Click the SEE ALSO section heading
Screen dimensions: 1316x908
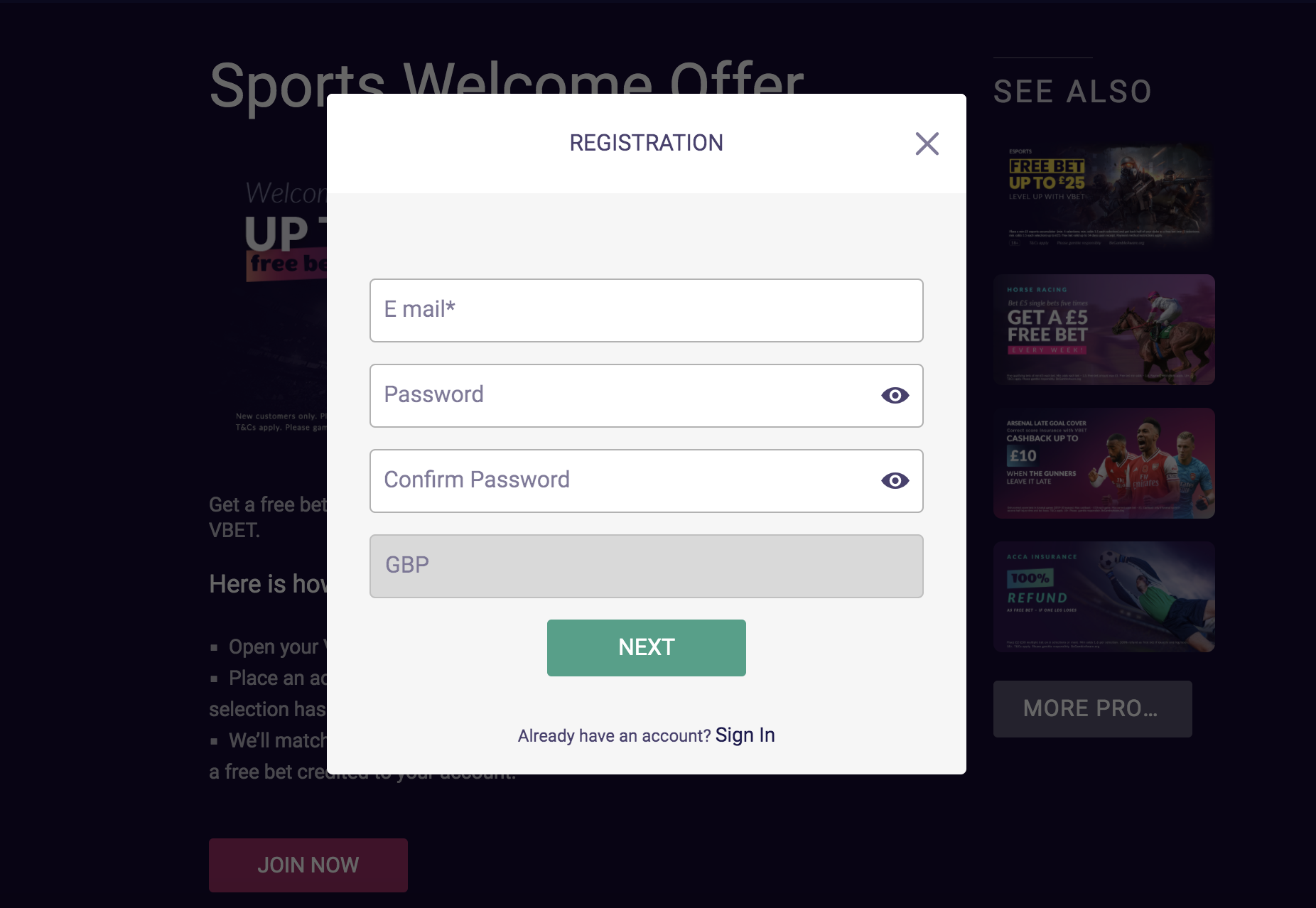click(x=1072, y=90)
